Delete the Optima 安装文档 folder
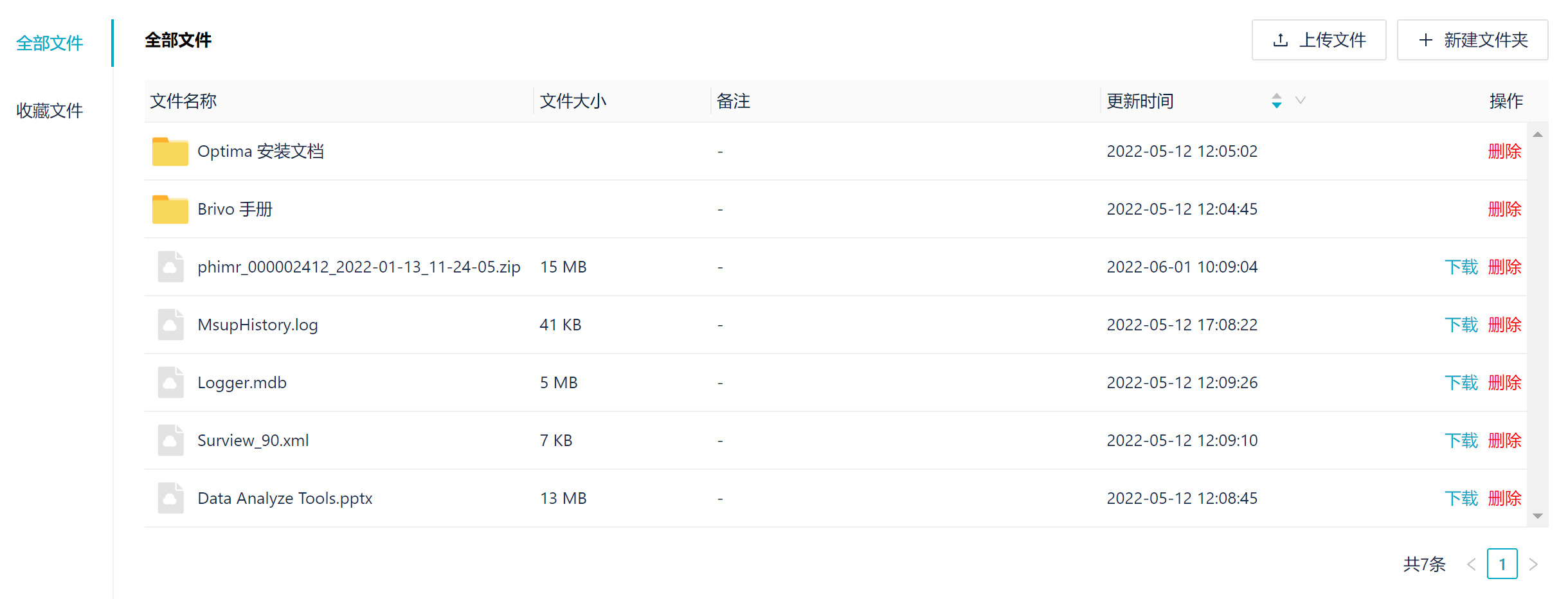 tap(1504, 152)
